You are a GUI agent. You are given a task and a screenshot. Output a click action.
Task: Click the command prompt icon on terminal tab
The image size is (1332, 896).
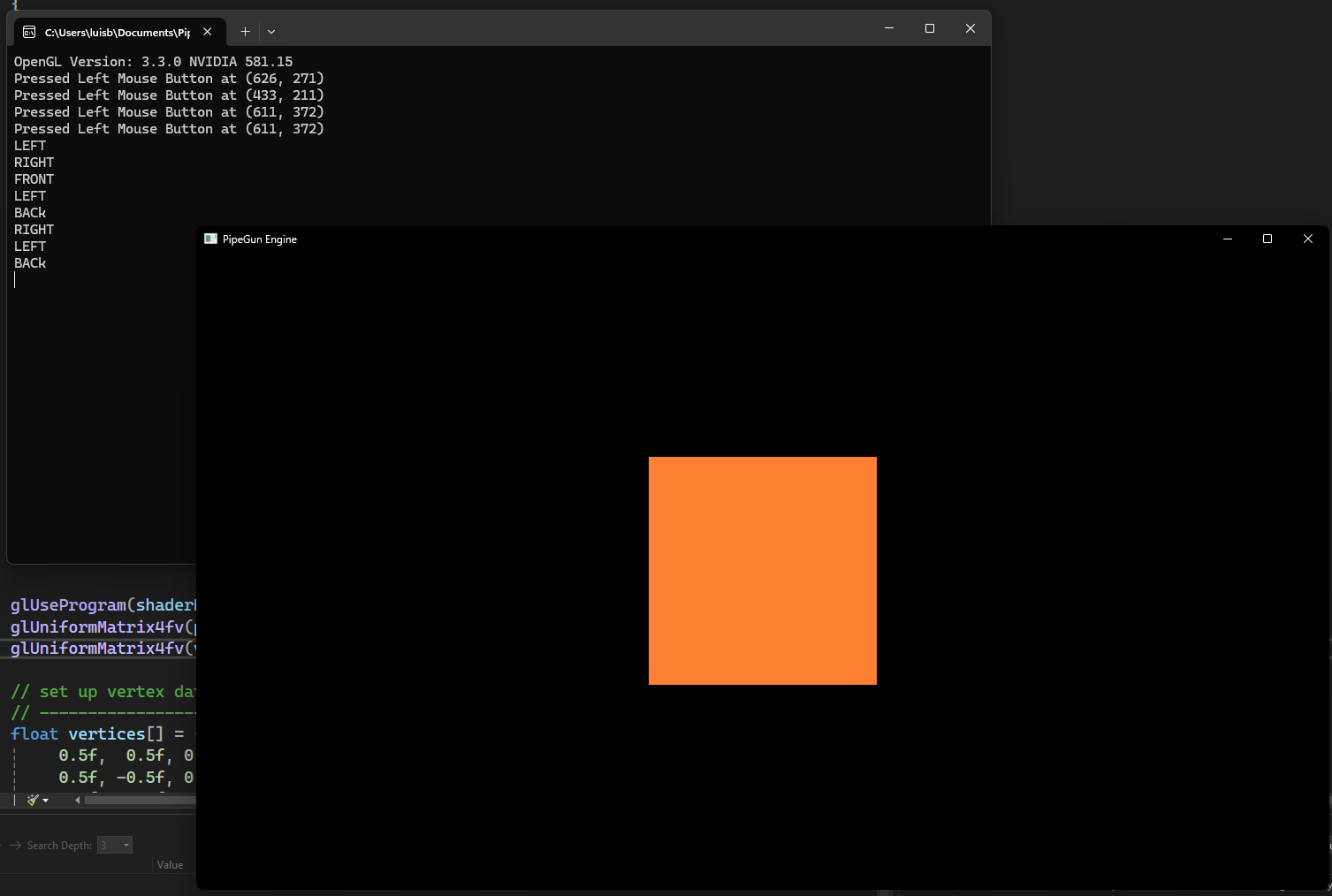[x=29, y=32]
